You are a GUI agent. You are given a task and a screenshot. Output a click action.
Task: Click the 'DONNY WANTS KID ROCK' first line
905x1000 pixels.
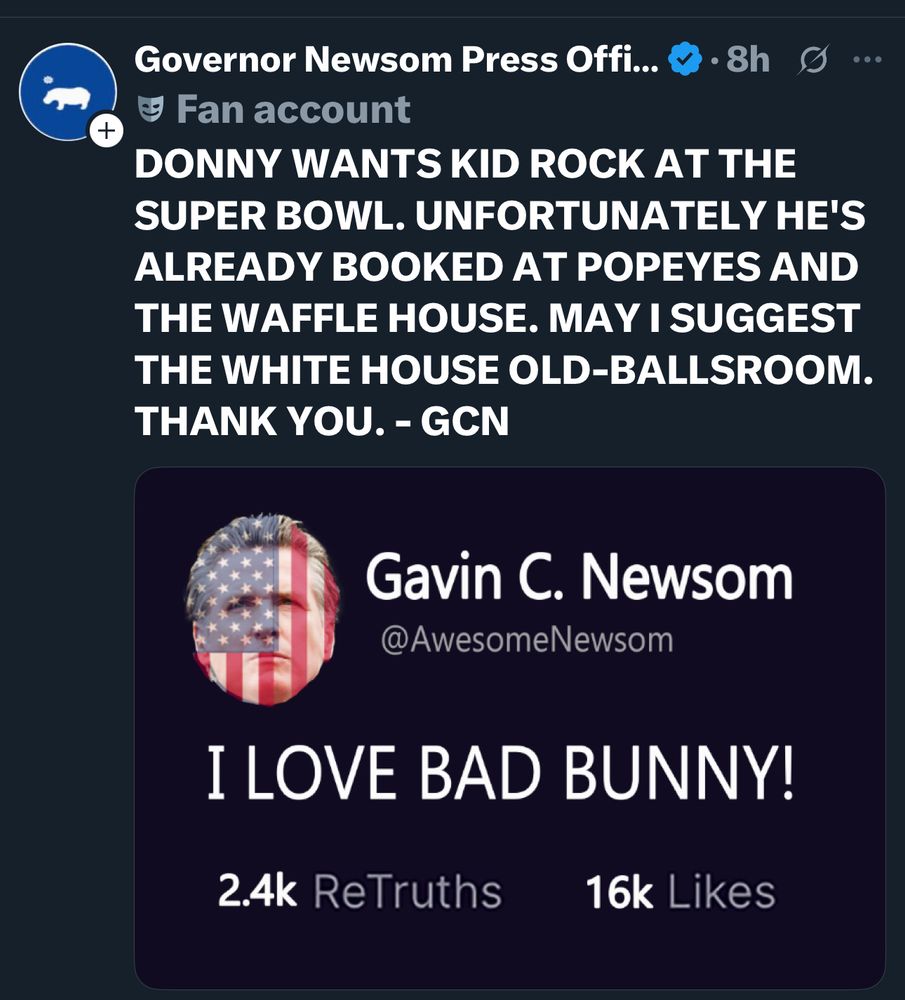[x=465, y=164]
